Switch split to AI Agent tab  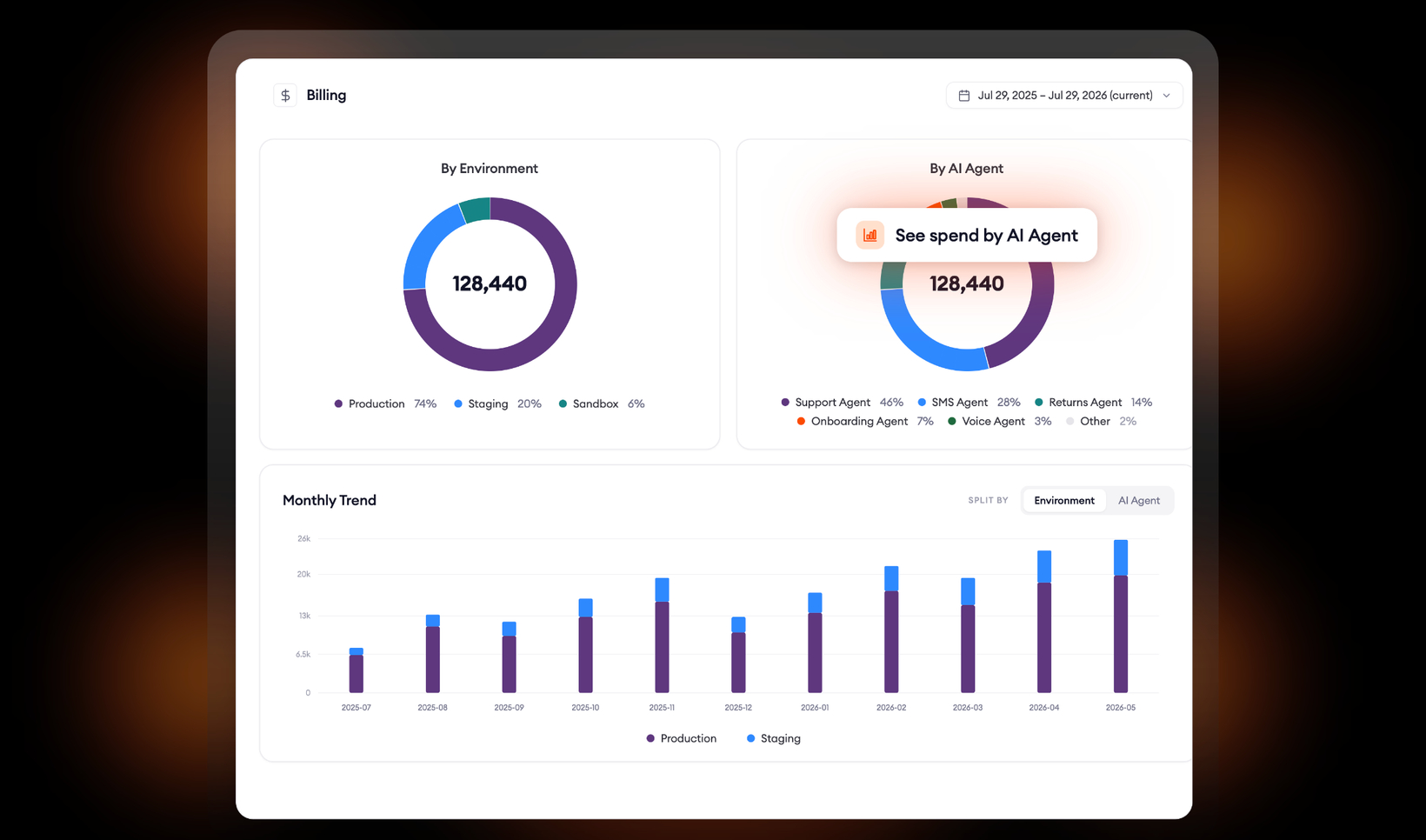(x=1138, y=500)
